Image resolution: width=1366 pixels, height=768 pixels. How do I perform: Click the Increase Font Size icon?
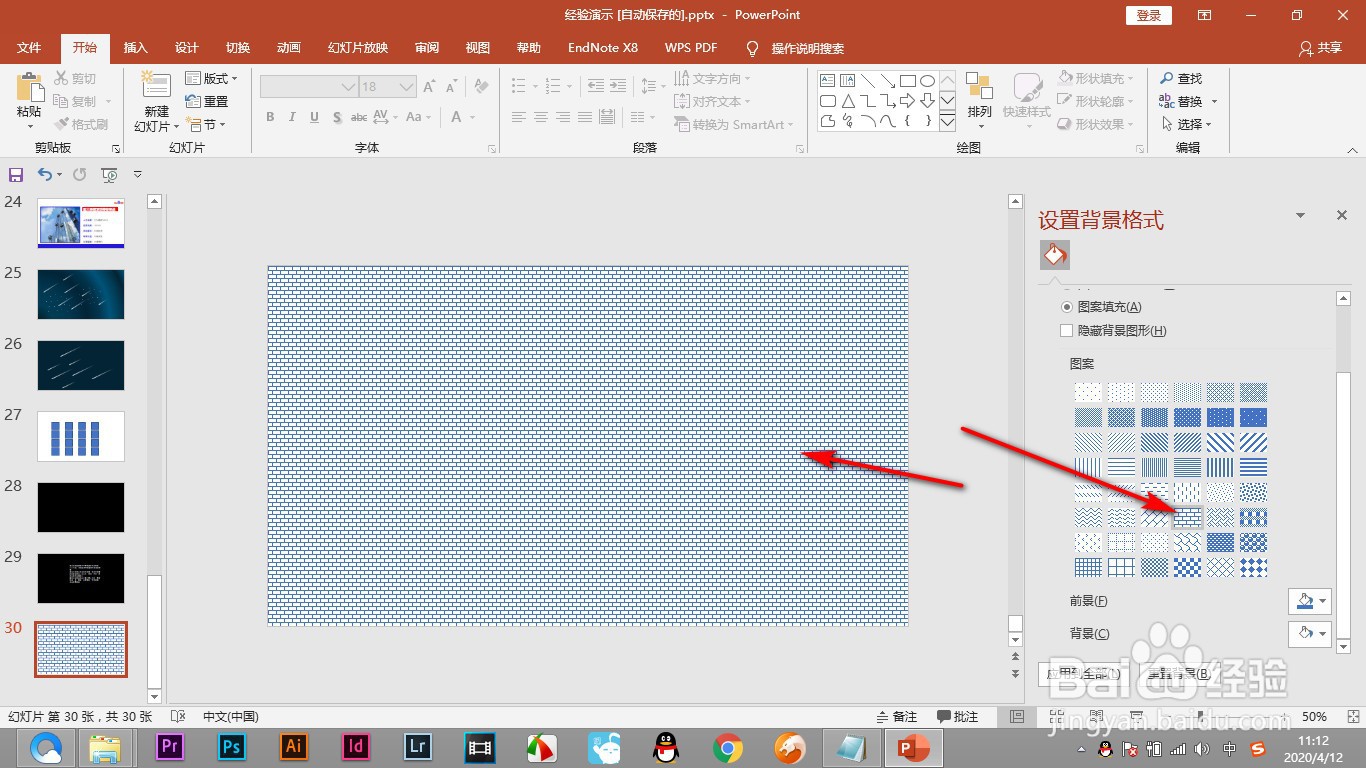point(429,87)
